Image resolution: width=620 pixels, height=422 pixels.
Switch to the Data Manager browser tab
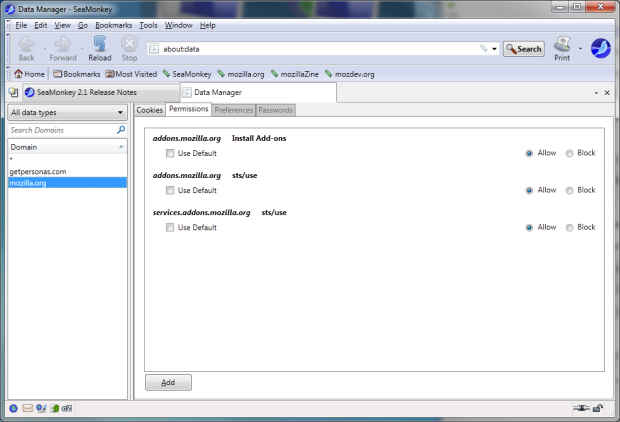[x=258, y=92]
